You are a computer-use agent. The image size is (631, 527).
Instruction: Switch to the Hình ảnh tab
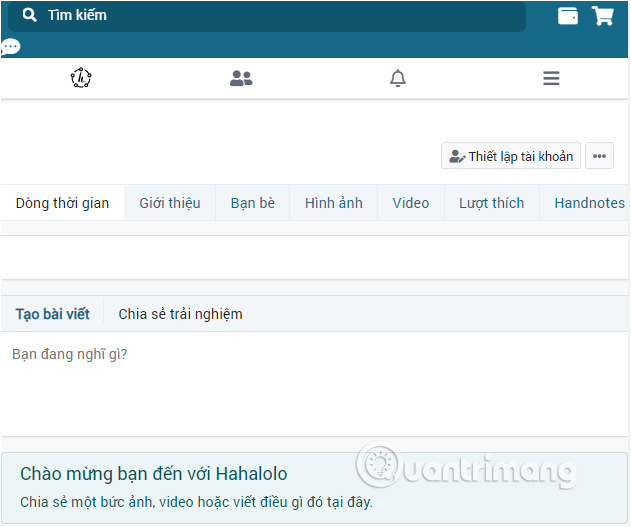[x=334, y=203]
